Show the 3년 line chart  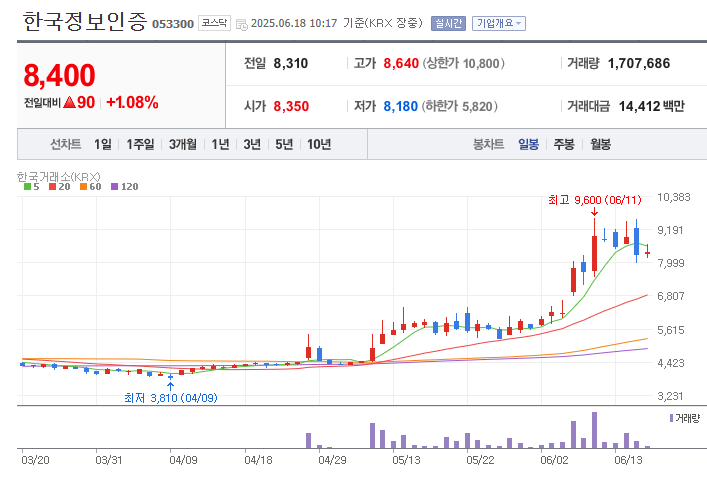[x=252, y=144]
